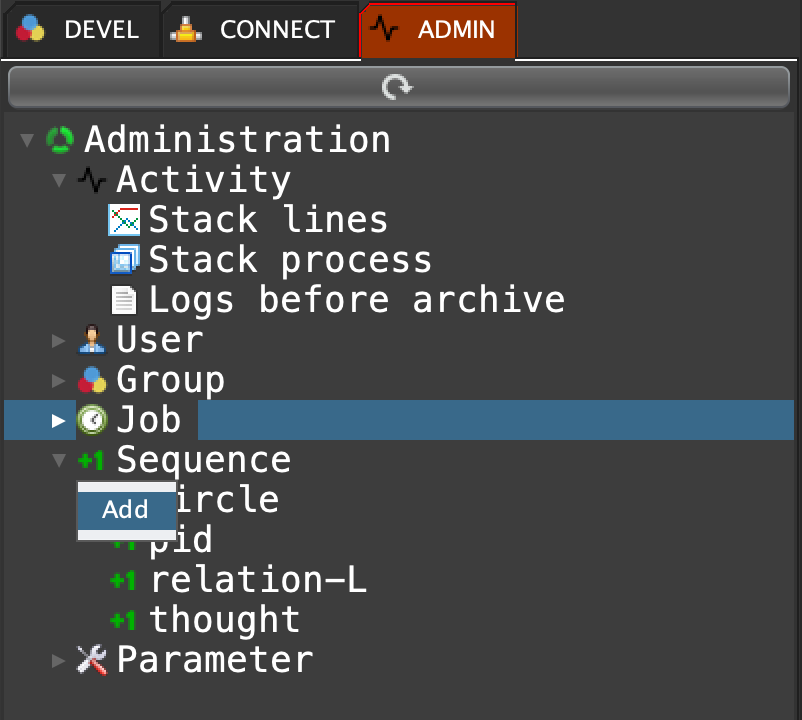Click the User person icon

coord(92,340)
